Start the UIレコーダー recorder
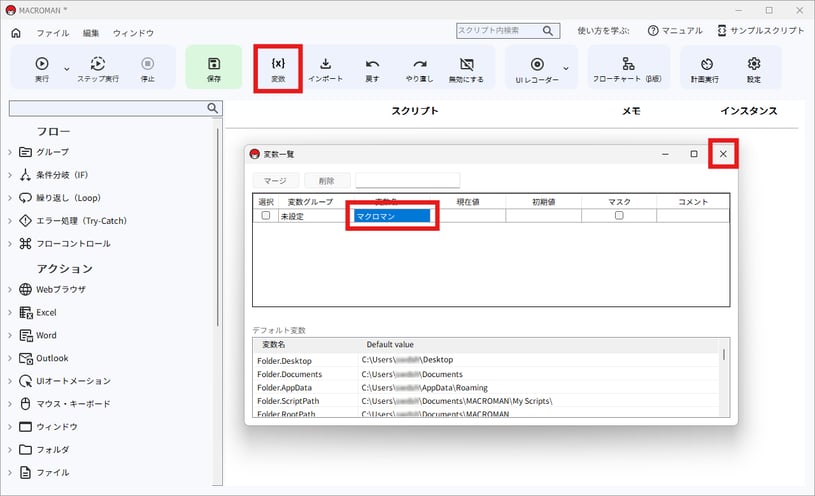This screenshot has height=496, width=815. click(537, 69)
